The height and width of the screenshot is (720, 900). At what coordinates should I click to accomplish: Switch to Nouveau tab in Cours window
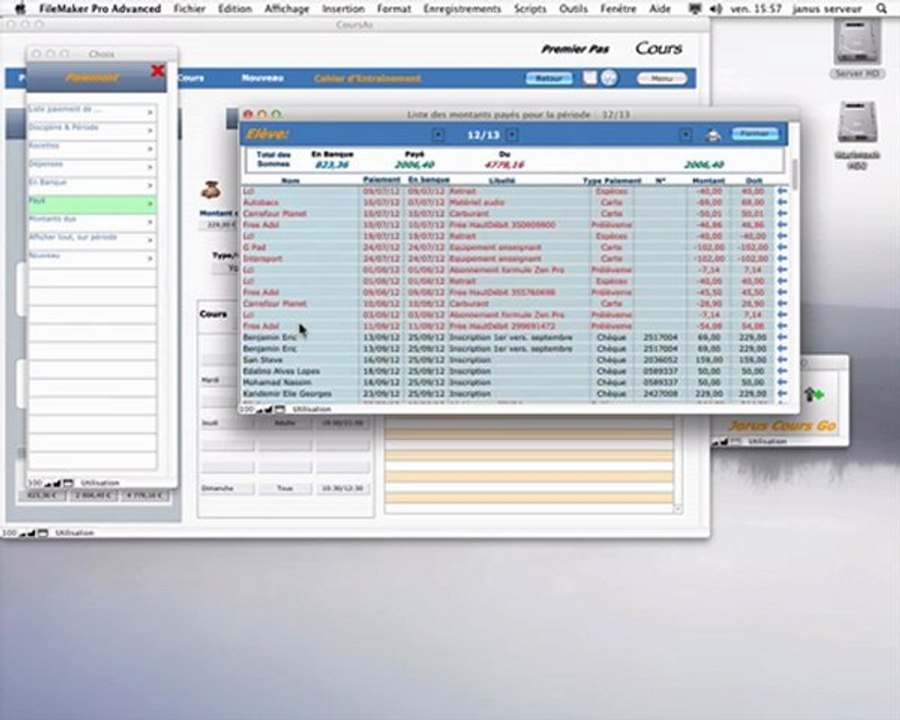coord(262,78)
